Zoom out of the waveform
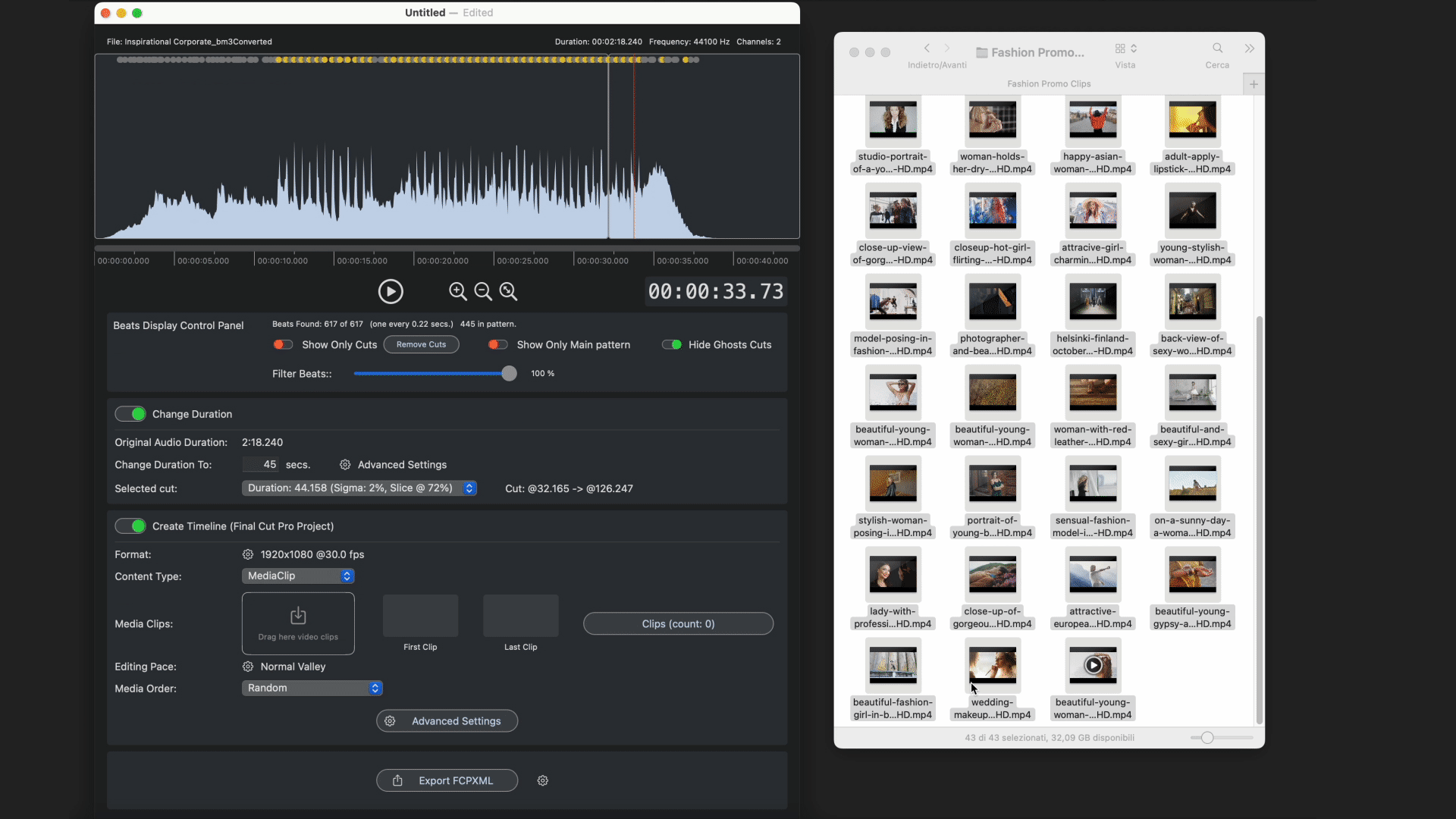This screenshot has height=819, width=1456. [483, 291]
